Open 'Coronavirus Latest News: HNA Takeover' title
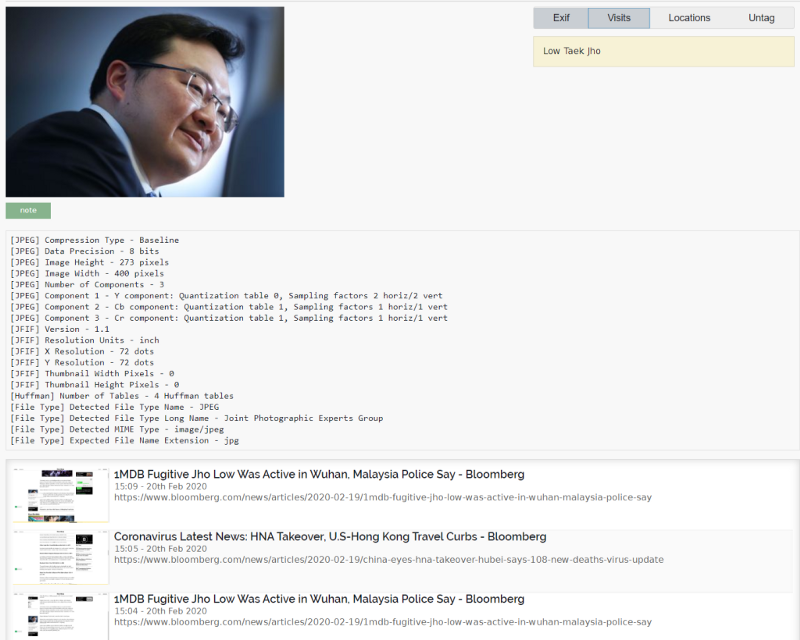800x640 pixels. (x=330, y=537)
